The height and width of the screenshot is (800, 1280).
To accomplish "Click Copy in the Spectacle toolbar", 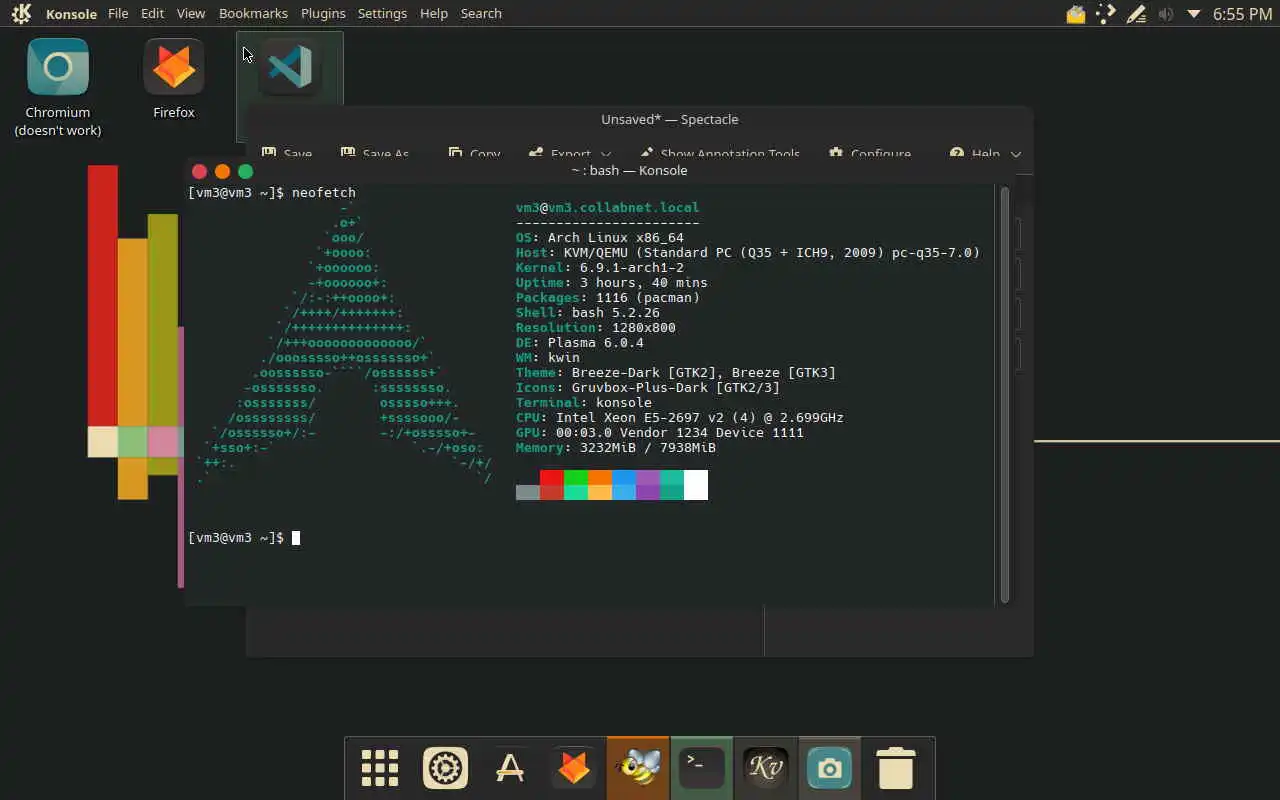I will [x=474, y=153].
